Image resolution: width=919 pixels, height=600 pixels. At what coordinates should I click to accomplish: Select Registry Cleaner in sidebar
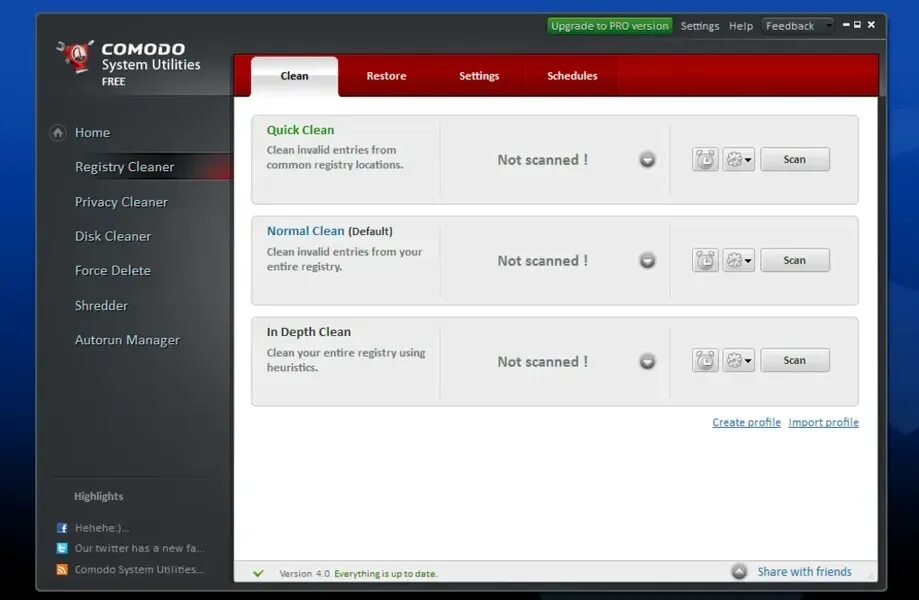tap(124, 168)
